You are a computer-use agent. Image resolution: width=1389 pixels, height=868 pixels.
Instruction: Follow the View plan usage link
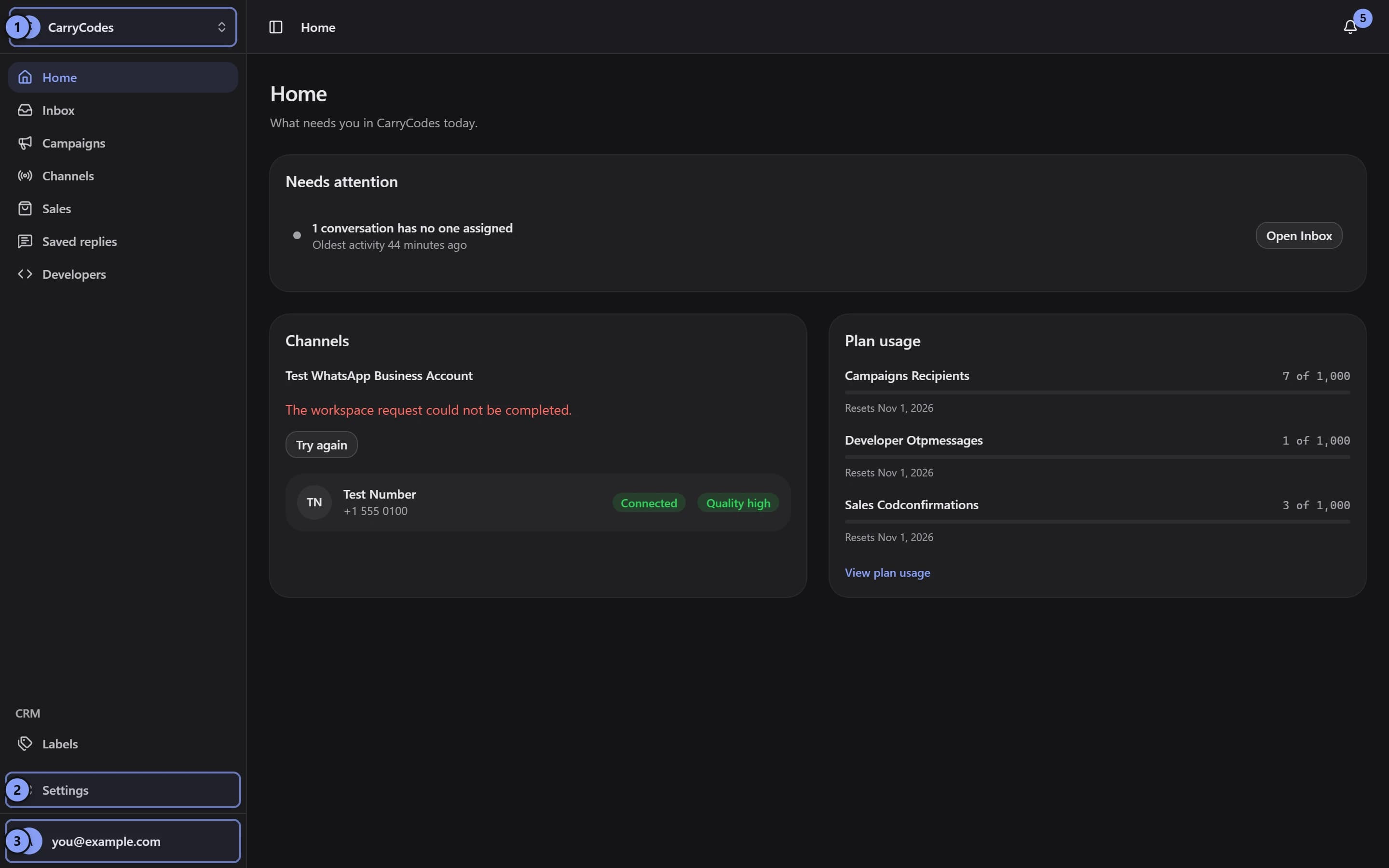(x=887, y=572)
